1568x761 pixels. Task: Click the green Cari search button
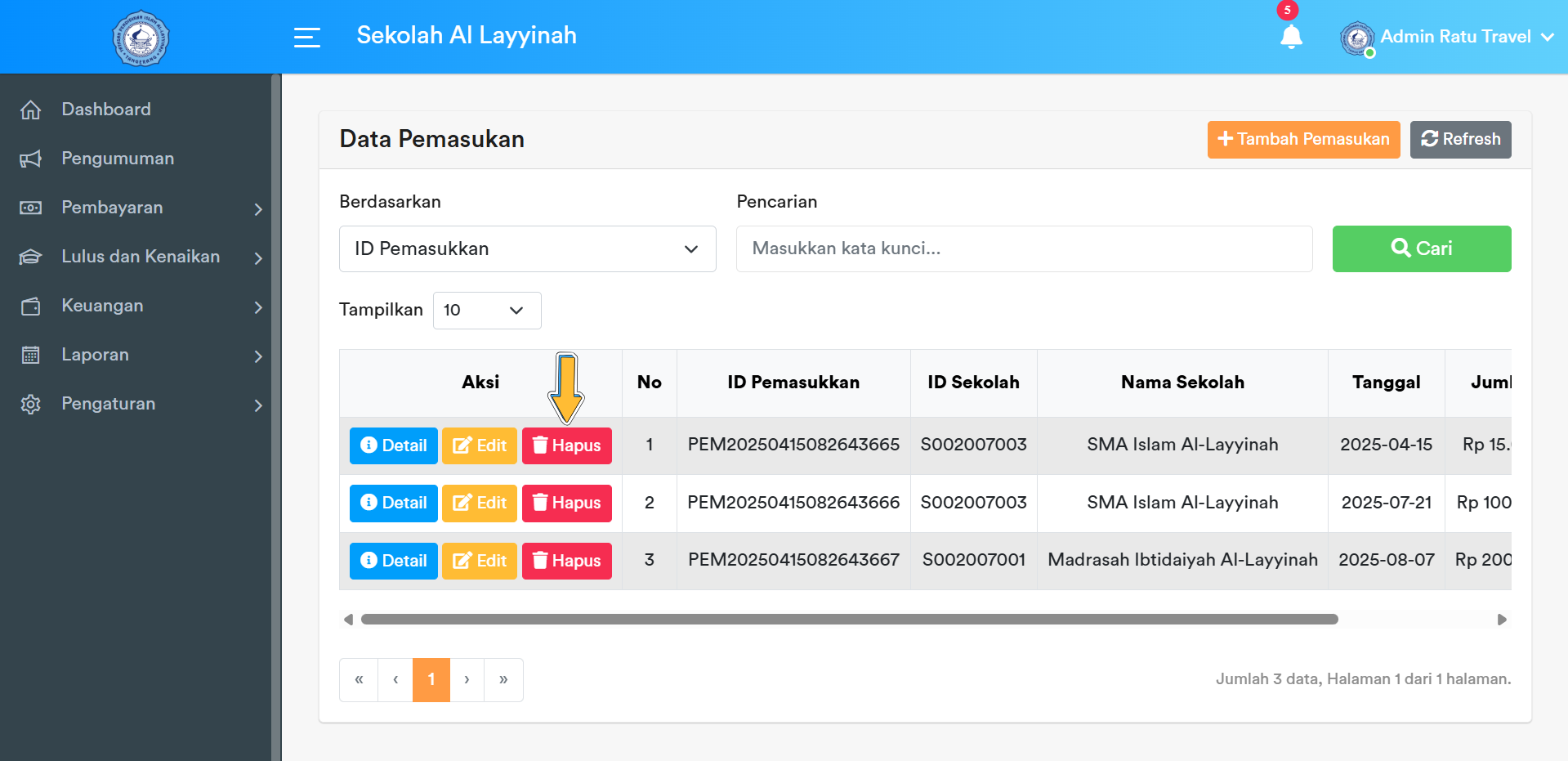(x=1421, y=248)
